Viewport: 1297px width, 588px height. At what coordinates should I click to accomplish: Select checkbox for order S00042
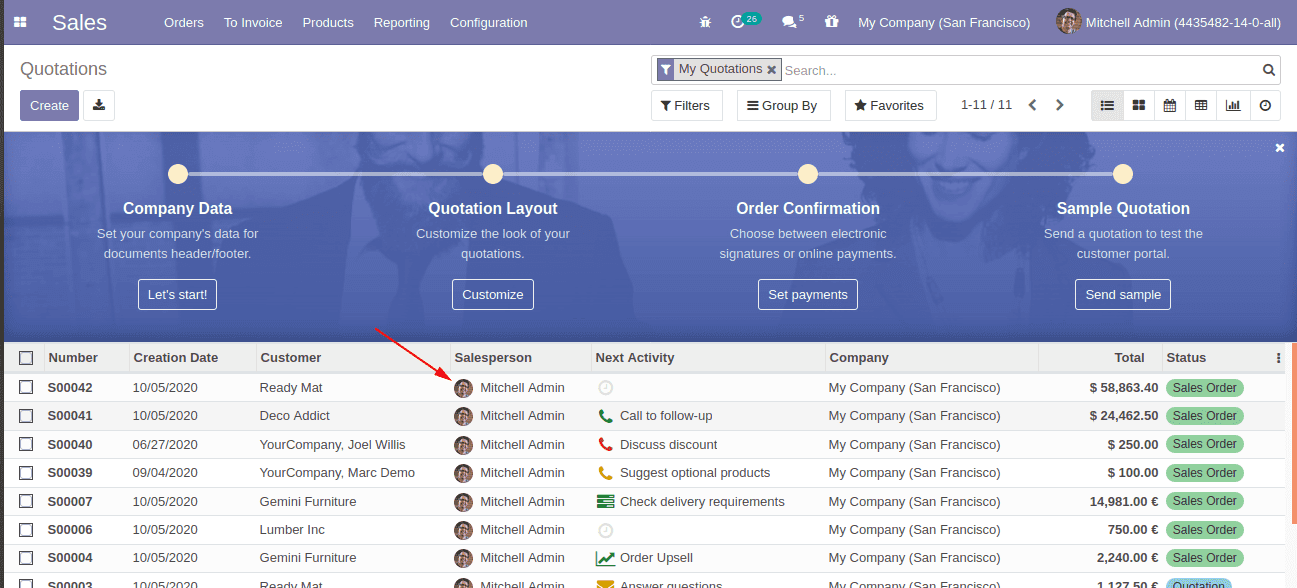pos(26,387)
